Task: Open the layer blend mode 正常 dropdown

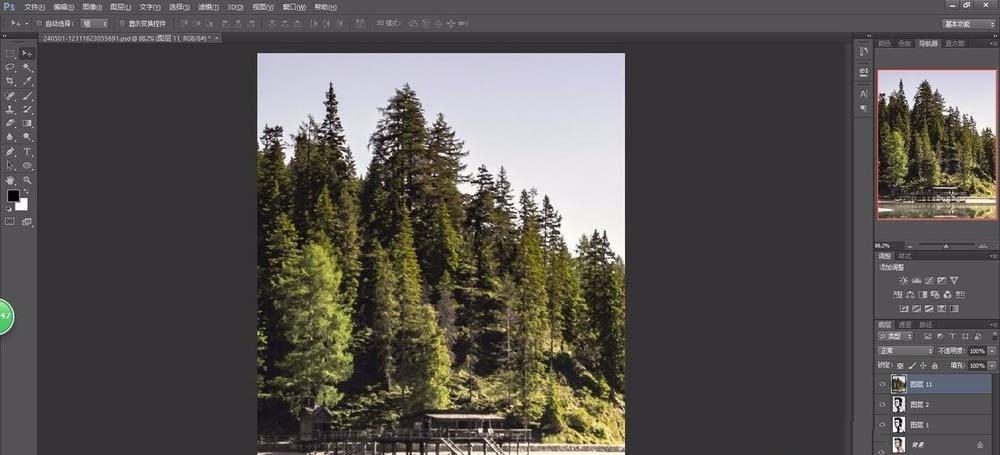Action: click(x=905, y=351)
